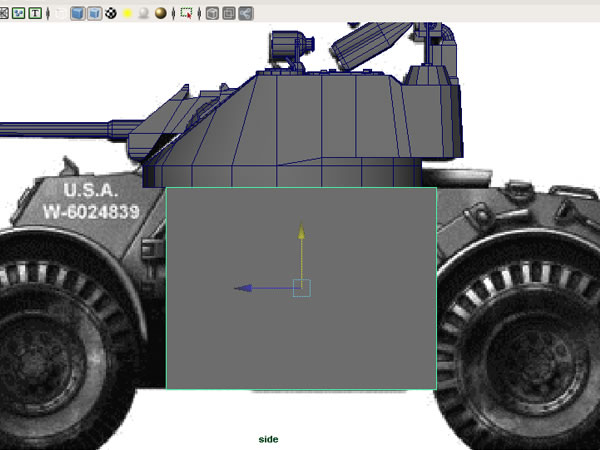The image size is (600, 450).
Task: Click the blue nodes icon with green border
Action: tap(18, 14)
